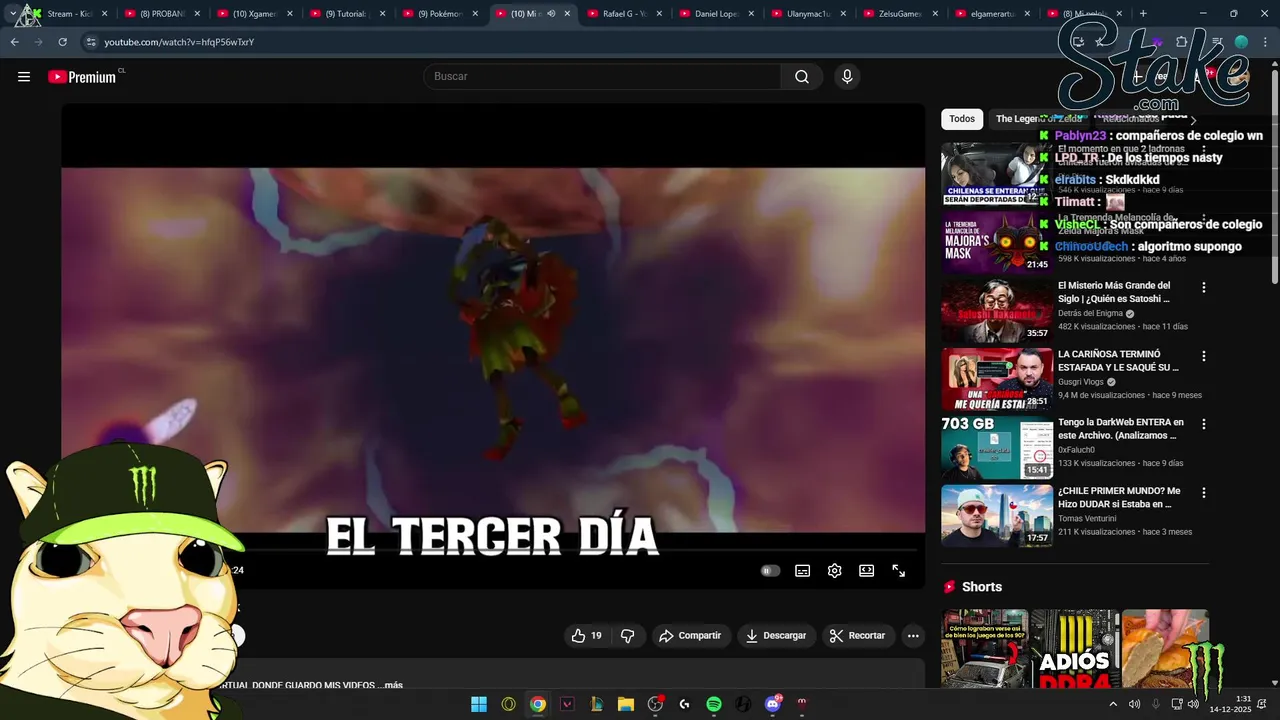Open options menu for DarkWeb video

coord(1203,424)
